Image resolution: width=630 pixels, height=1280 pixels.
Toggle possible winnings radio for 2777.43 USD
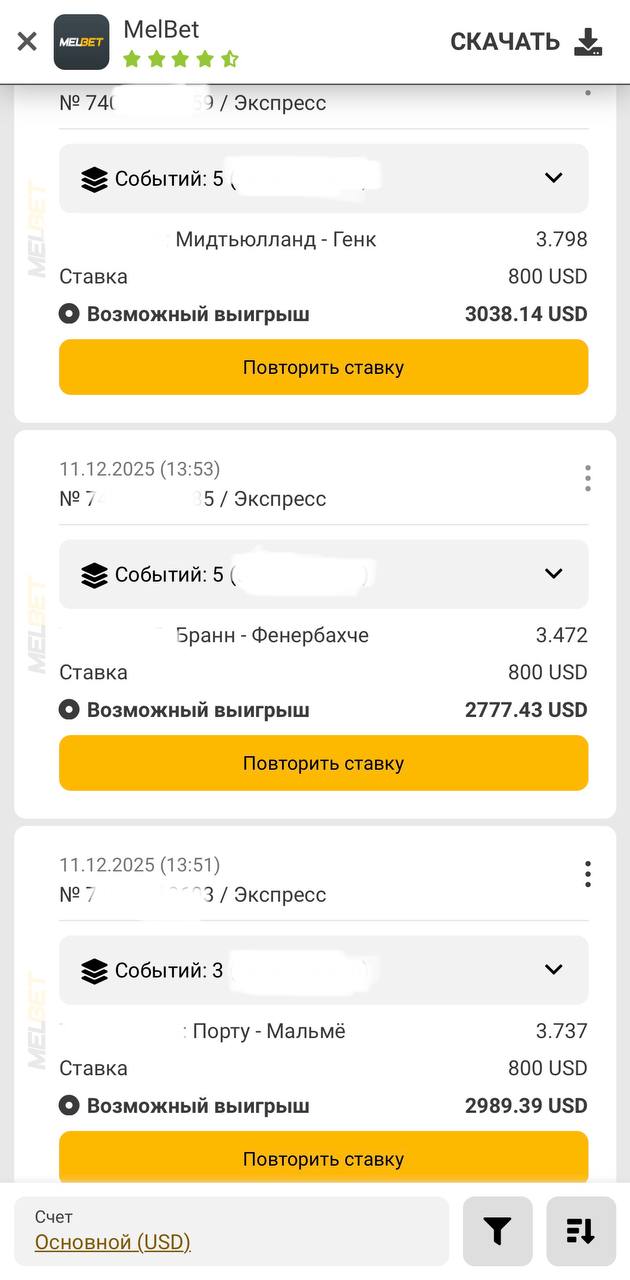69,710
